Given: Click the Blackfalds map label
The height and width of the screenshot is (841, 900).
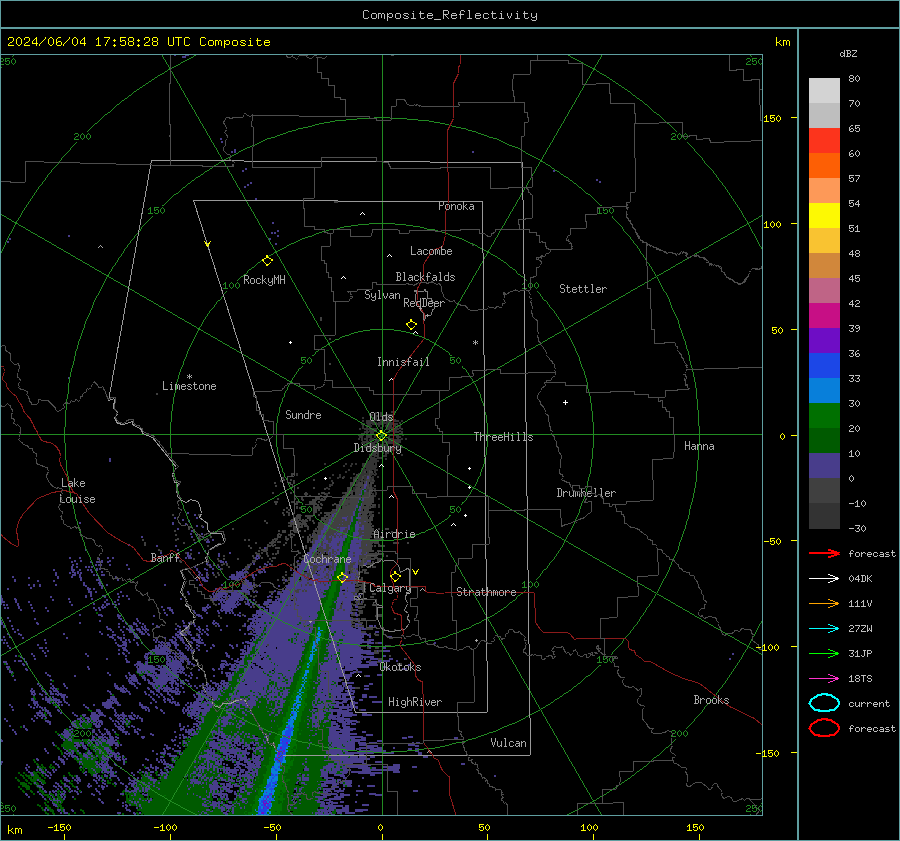Looking at the screenshot, I should point(425,277).
